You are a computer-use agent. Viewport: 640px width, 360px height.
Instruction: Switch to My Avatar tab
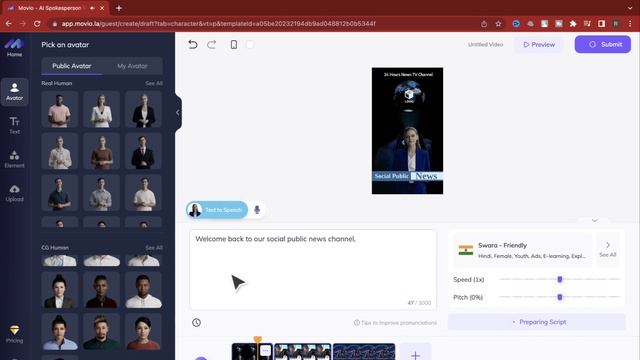click(132, 66)
